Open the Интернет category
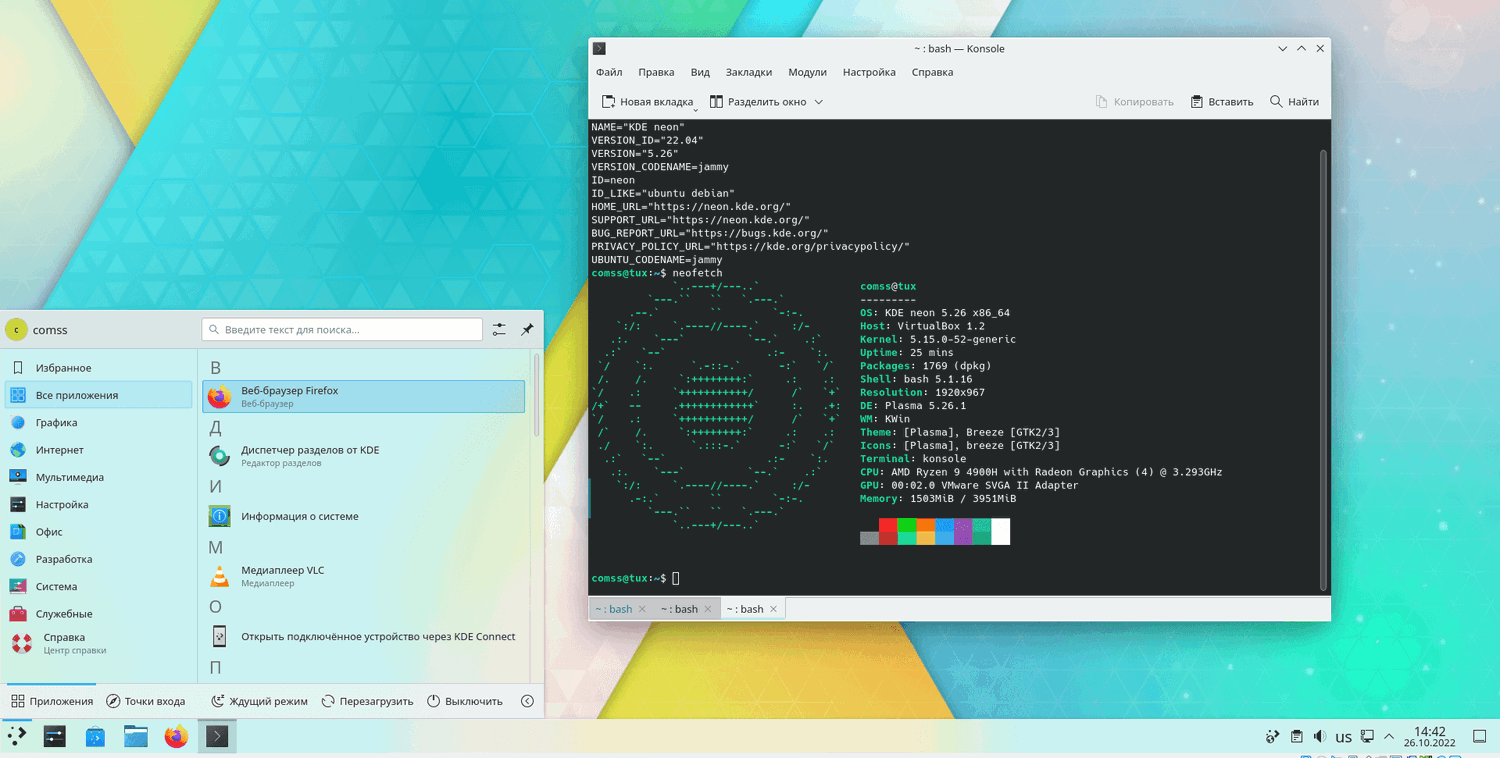This screenshot has height=758, width=1500. click(98, 450)
